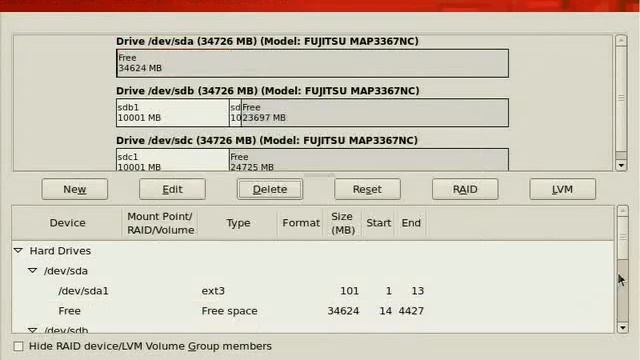Click the Format column header
The width and height of the screenshot is (640, 360).
[301, 223]
